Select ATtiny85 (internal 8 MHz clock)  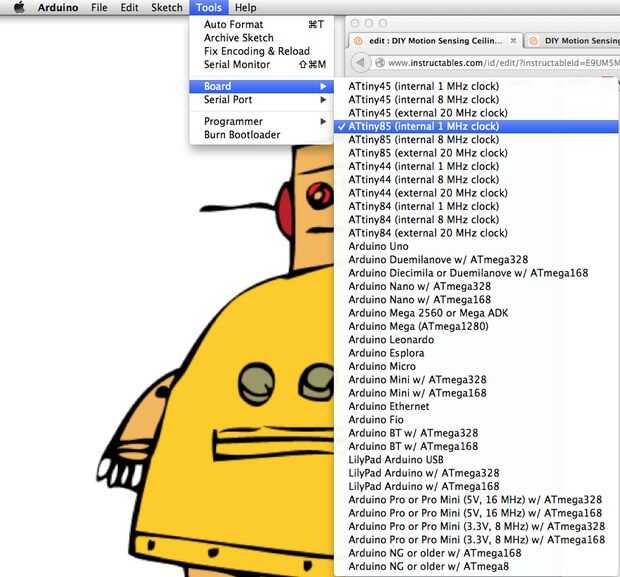tap(476, 140)
